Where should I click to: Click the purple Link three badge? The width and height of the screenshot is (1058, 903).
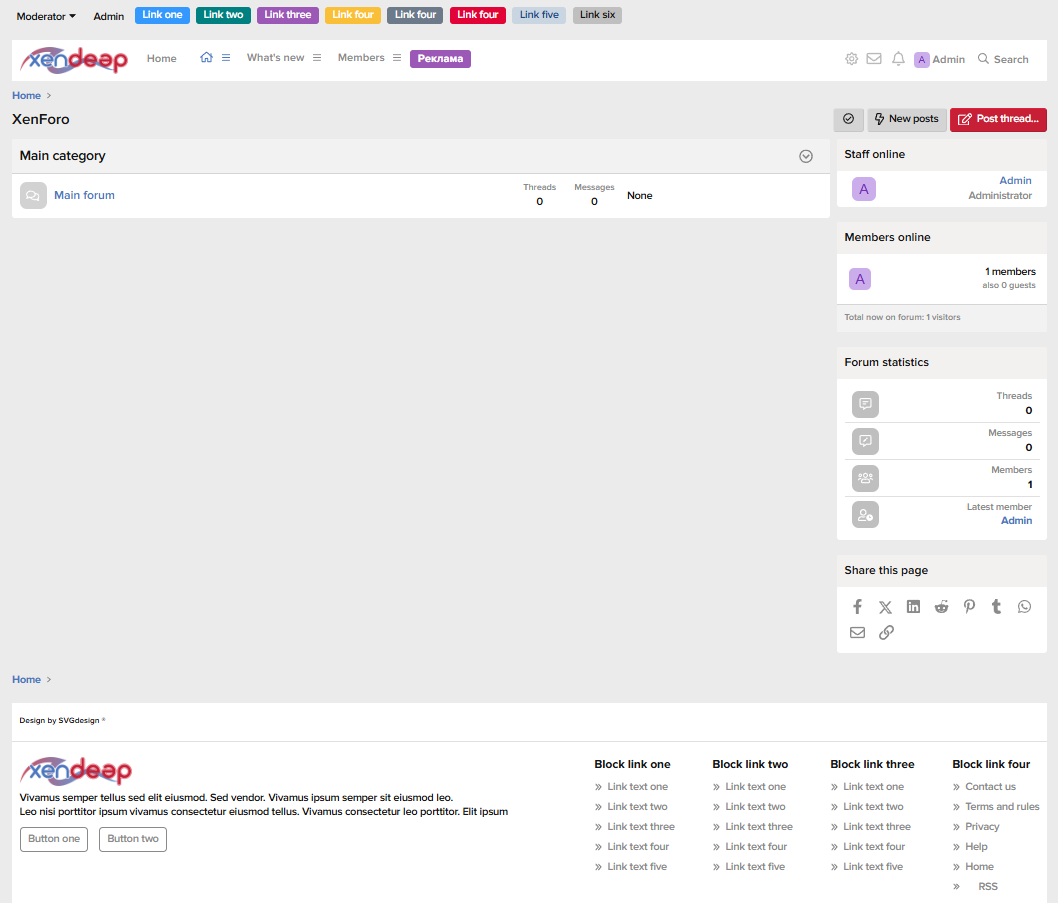[288, 15]
